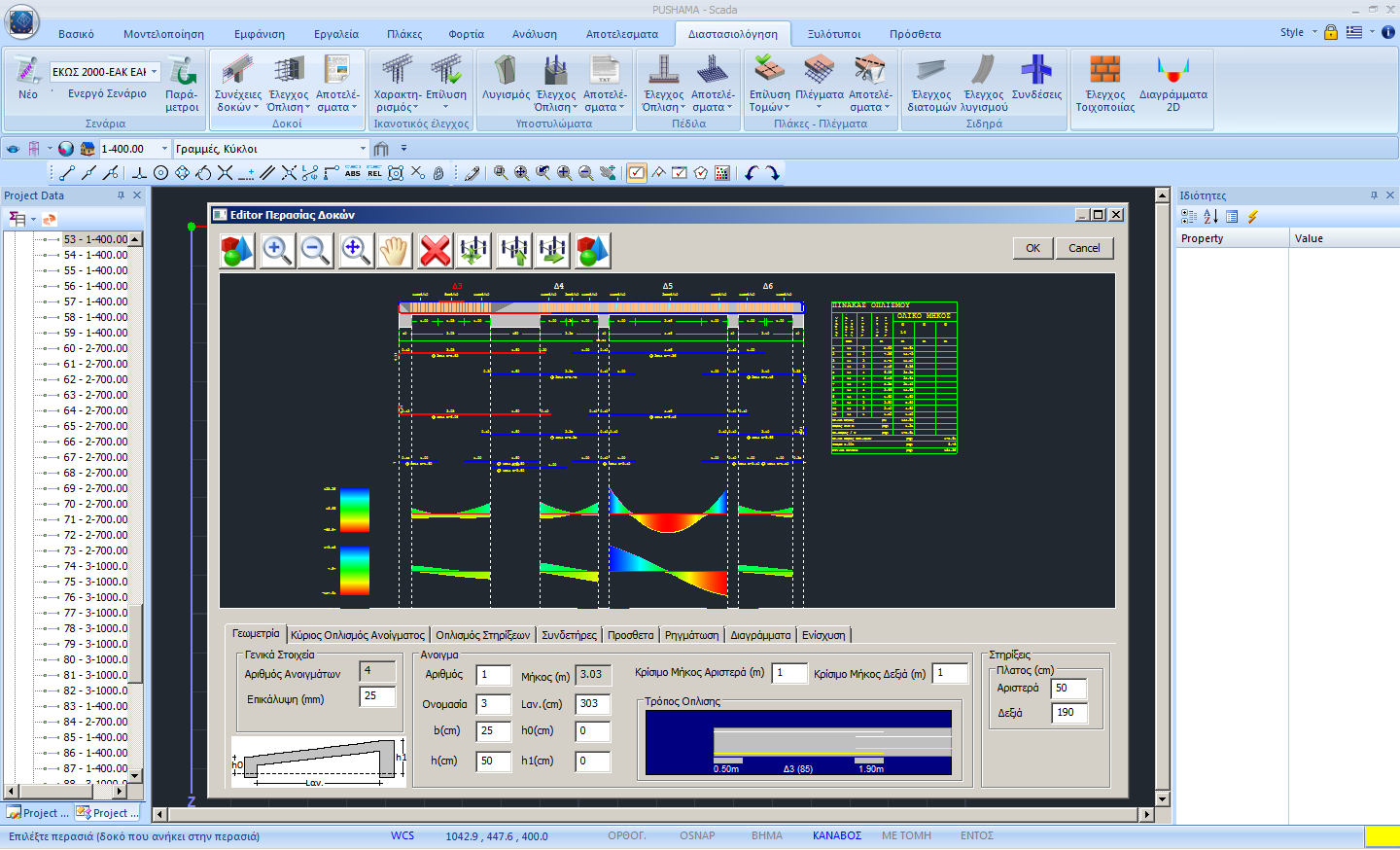Click the leftmost 3D shapes icon in the editor
Image resolution: width=1400 pixels, height=850 pixels.
click(237, 250)
